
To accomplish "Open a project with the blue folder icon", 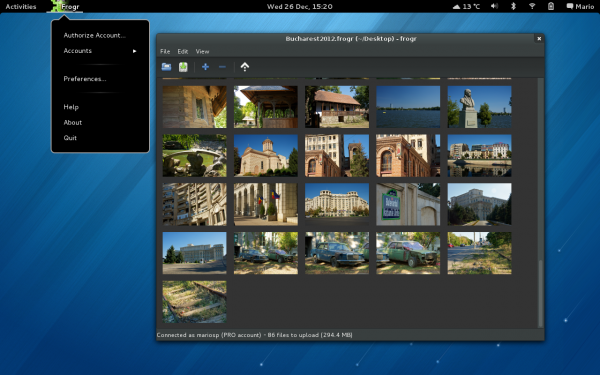I will 166,67.
